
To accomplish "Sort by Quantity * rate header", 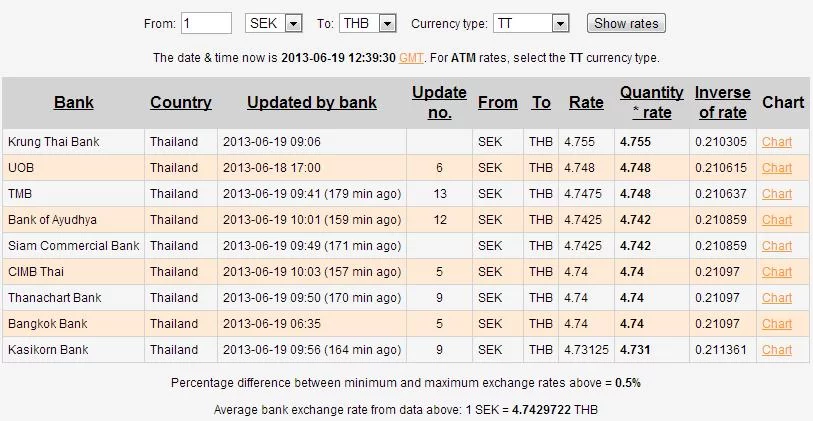I will click(x=651, y=102).
